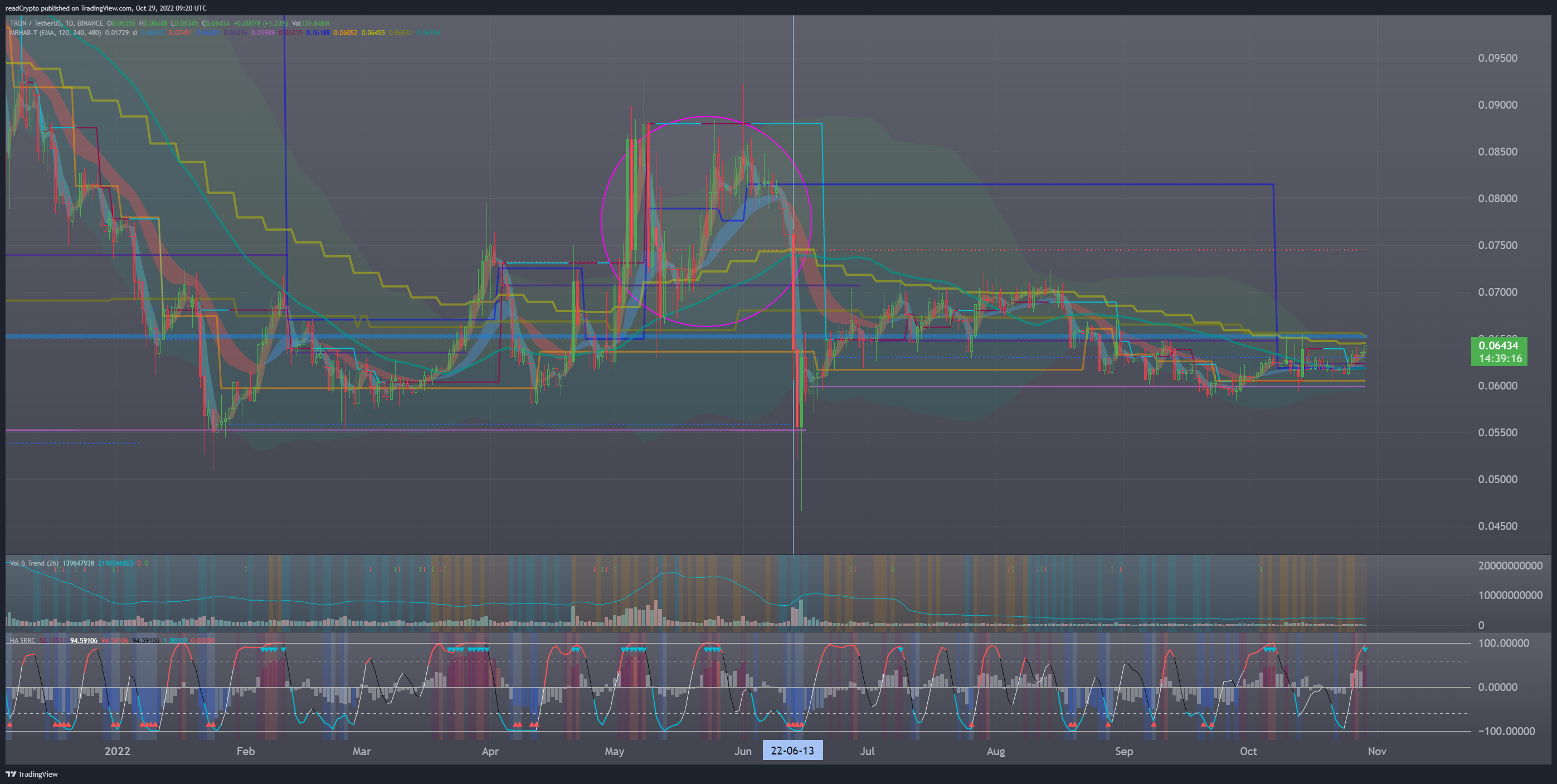
Task: Click the Oct label on the time axis
Action: (x=1248, y=751)
